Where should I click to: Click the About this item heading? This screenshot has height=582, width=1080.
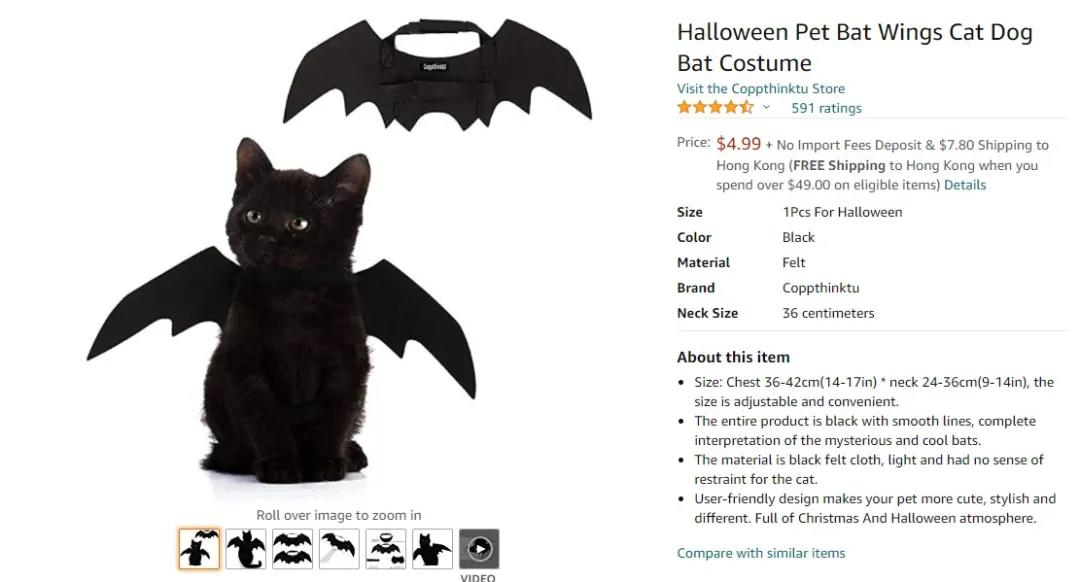click(733, 357)
